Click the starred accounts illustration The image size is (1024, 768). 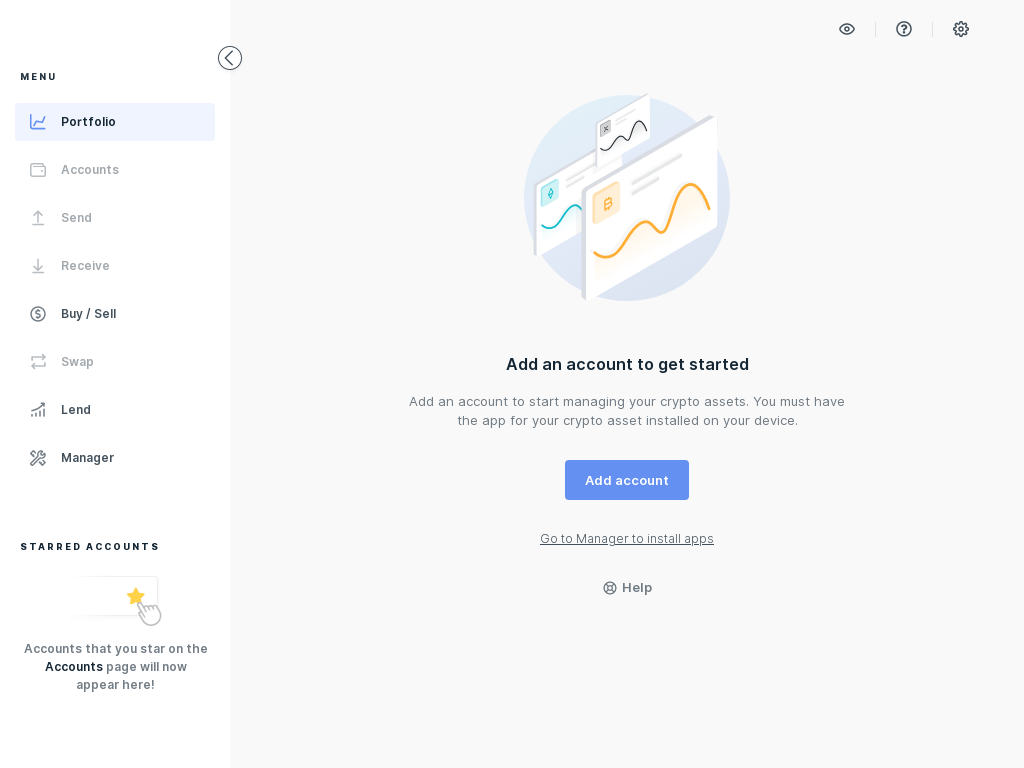pyautogui.click(x=115, y=598)
